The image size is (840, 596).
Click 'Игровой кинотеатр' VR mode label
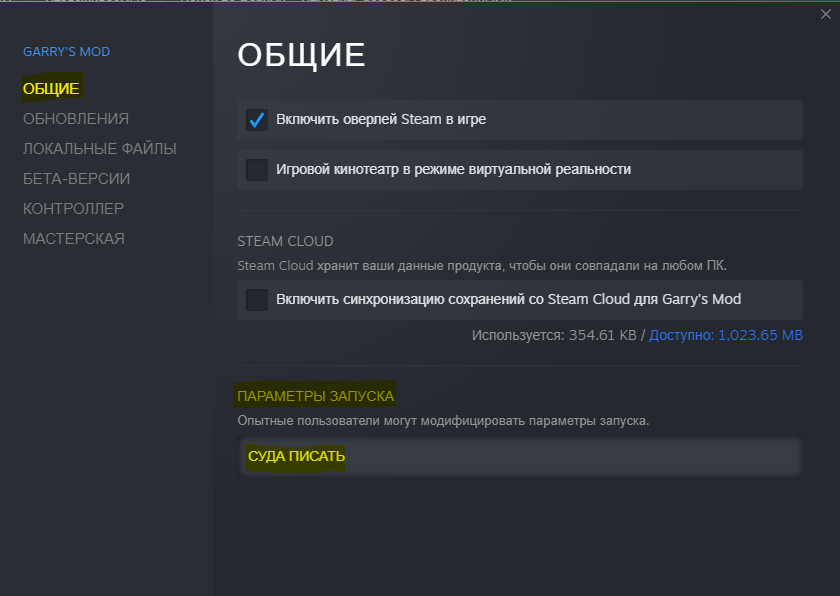pos(453,170)
